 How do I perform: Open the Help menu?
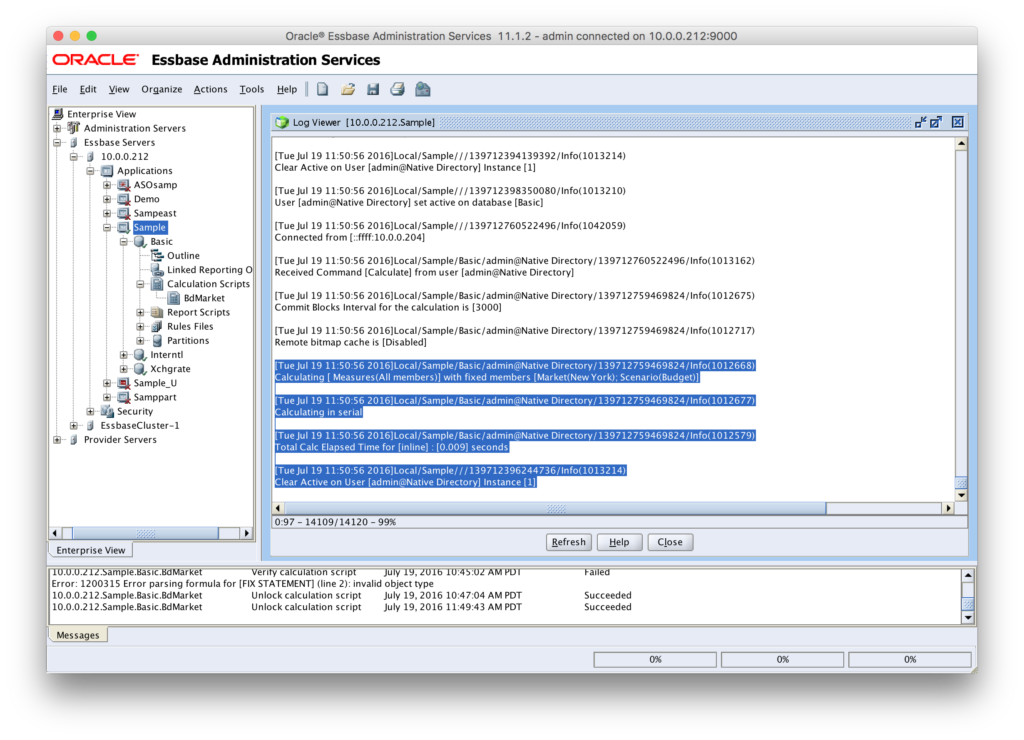click(287, 89)
